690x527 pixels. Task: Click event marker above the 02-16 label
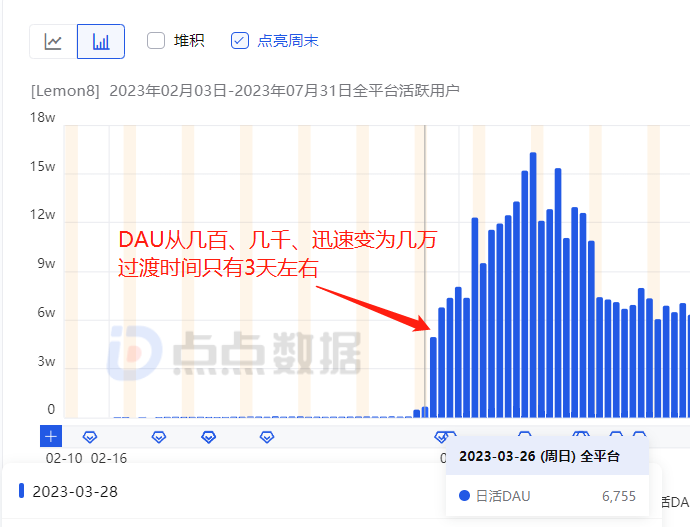(x=89, y=437)
